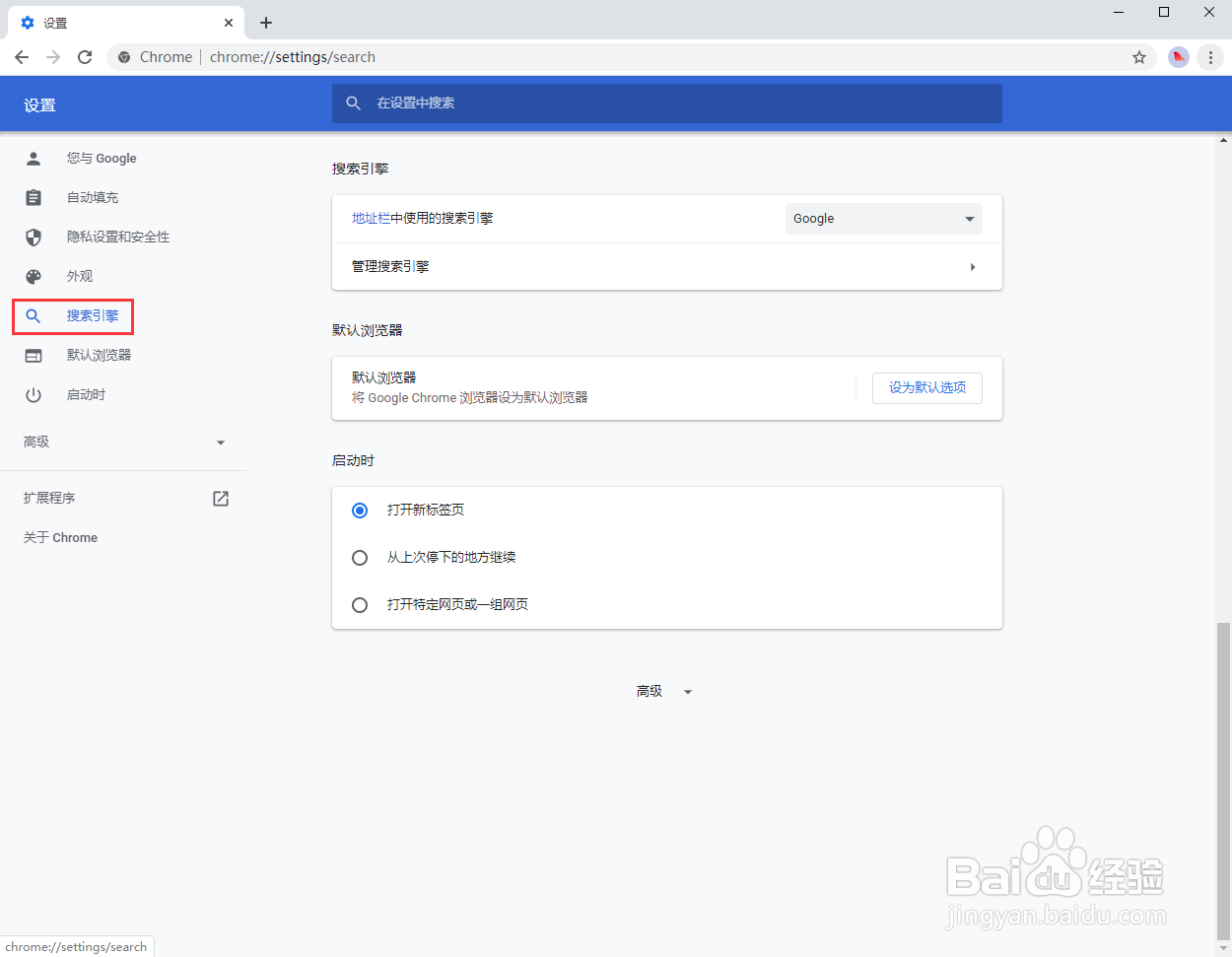Click the 搜索引擎 section heading
The image size is (1232, 957).
coord(360,169)
